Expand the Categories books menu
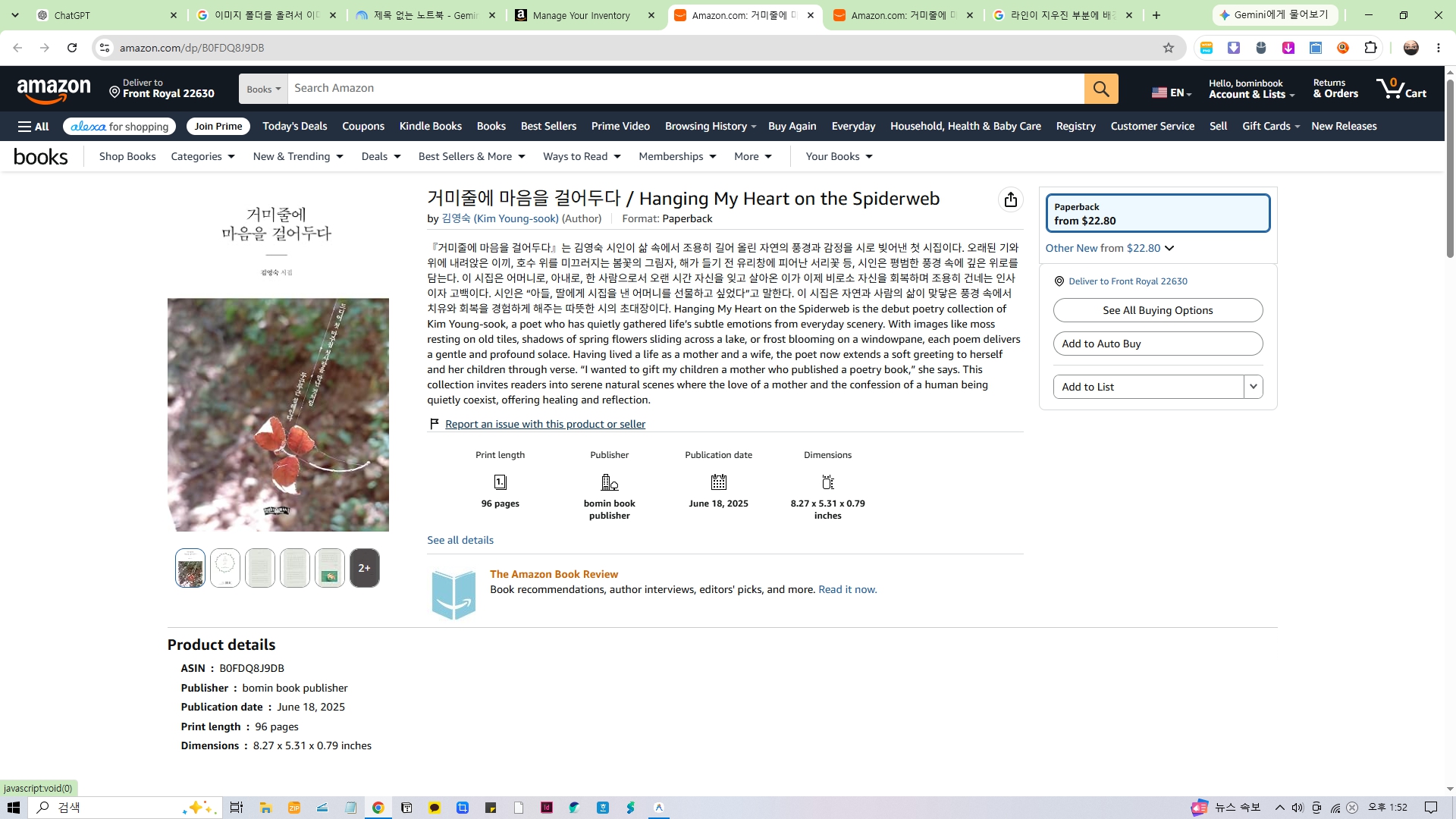 pos(203,157)
